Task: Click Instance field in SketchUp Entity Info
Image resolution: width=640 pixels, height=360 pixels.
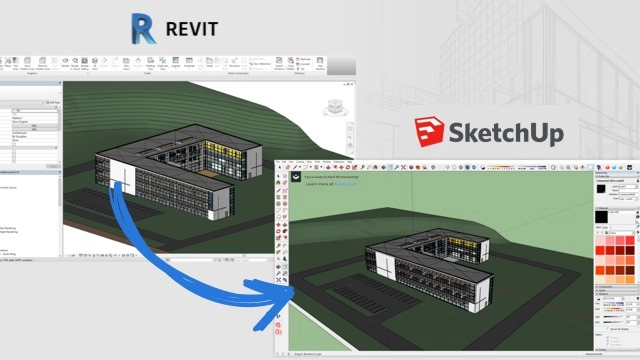Action: (x=628, y=191)
